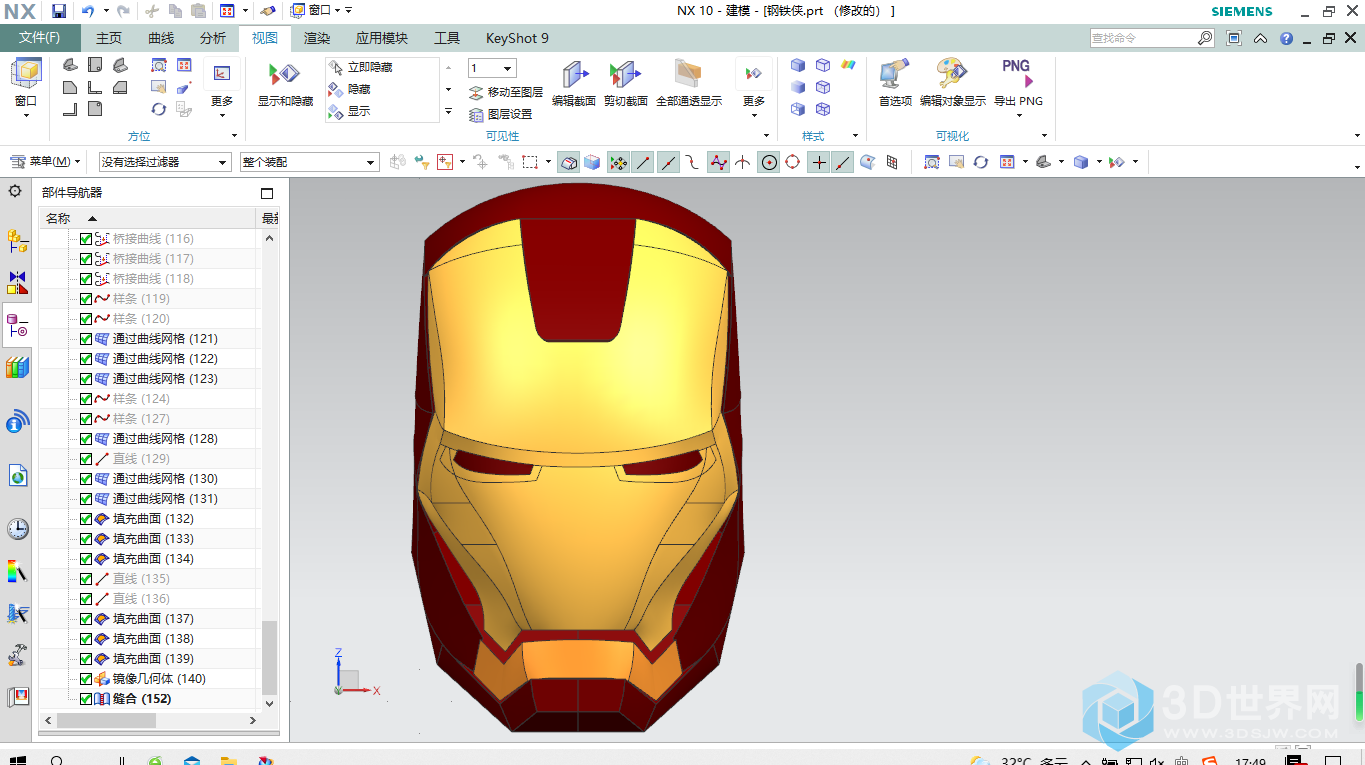The height and width of the screenshot is (765, 1365).
Task: Select the 立即隐藏 immediate hide tool
Action: point(361,67)
